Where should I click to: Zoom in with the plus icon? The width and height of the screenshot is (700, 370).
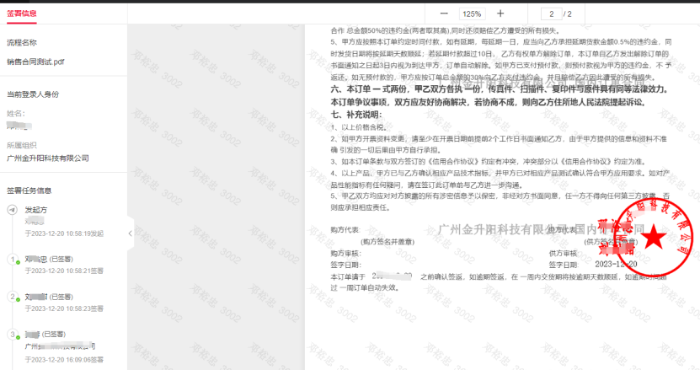(x=500, y=14)
